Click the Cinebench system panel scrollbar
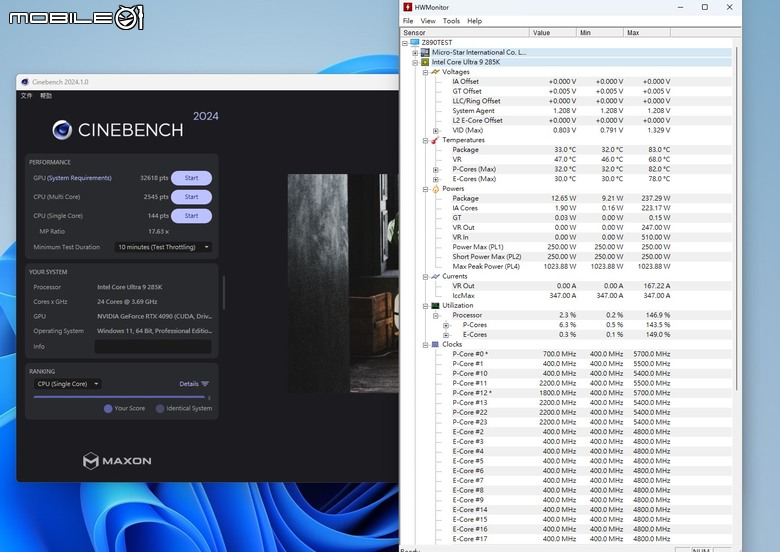Screen dimensions: 780x552 [224, 292]
